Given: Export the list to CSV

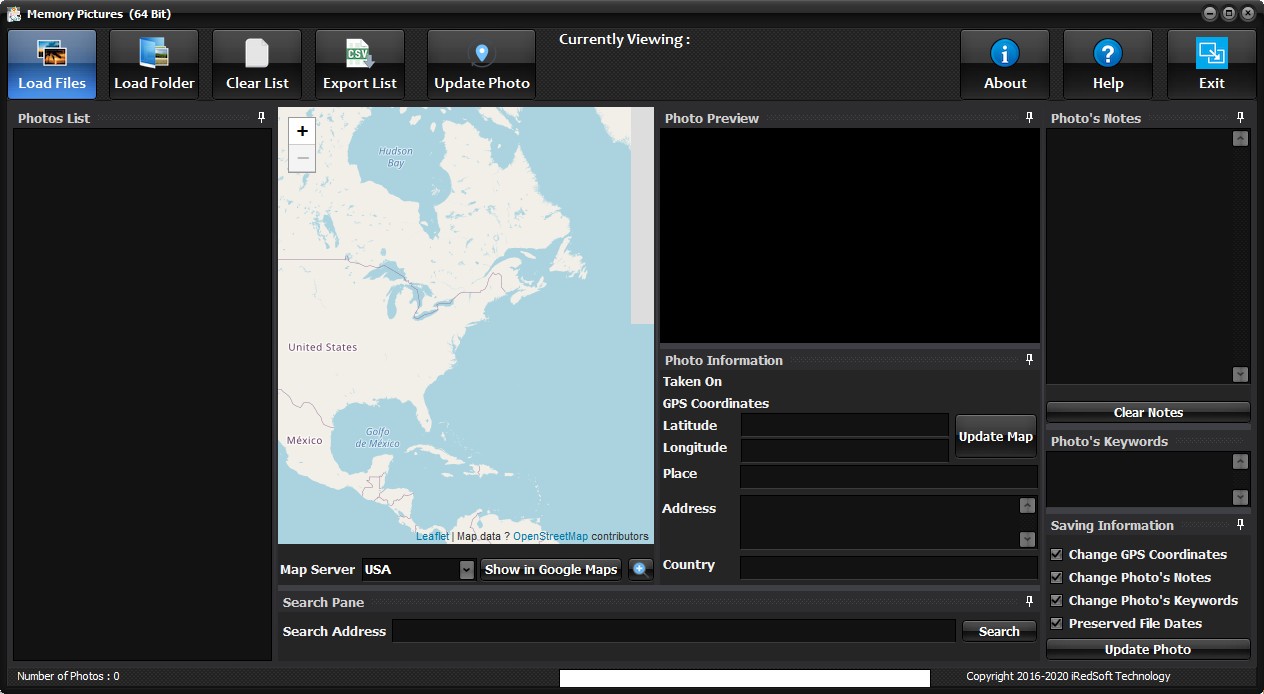Looking at the screenshot, I should tap(360, 64).
